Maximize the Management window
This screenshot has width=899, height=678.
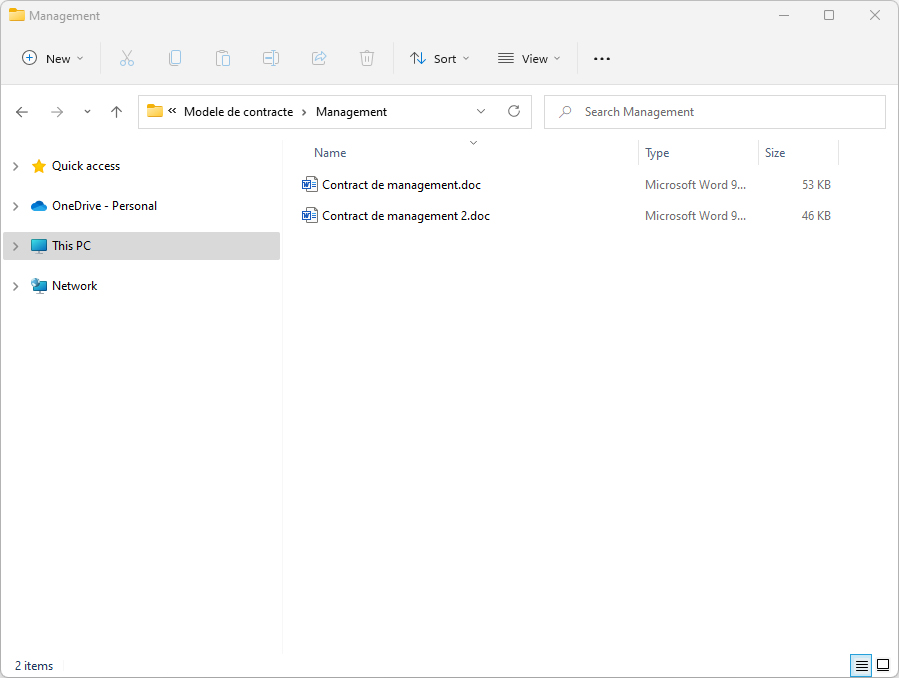coord(829,15)
